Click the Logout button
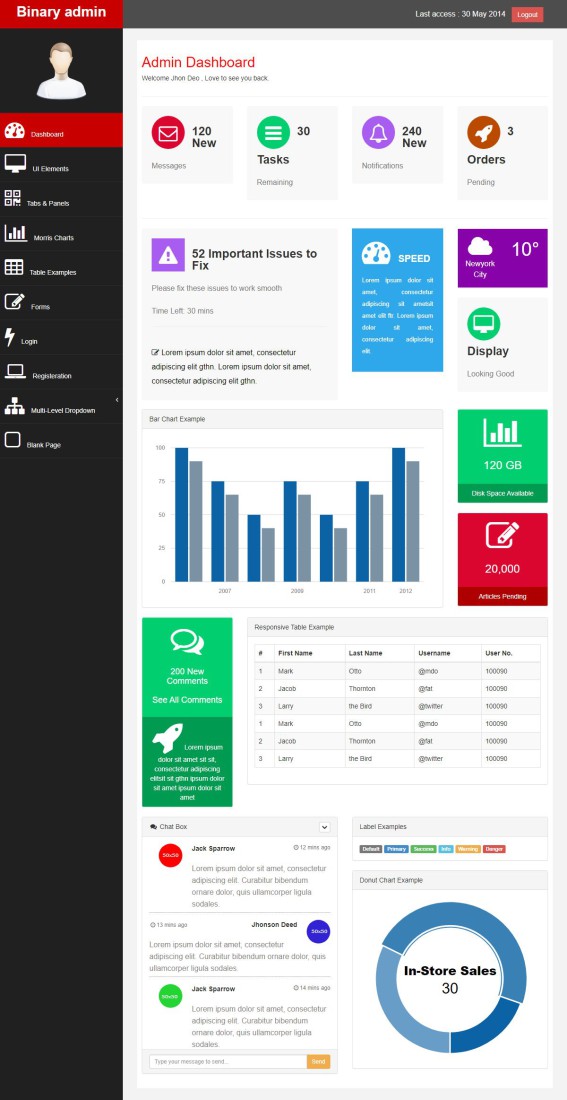 click(x=527, y=15)
